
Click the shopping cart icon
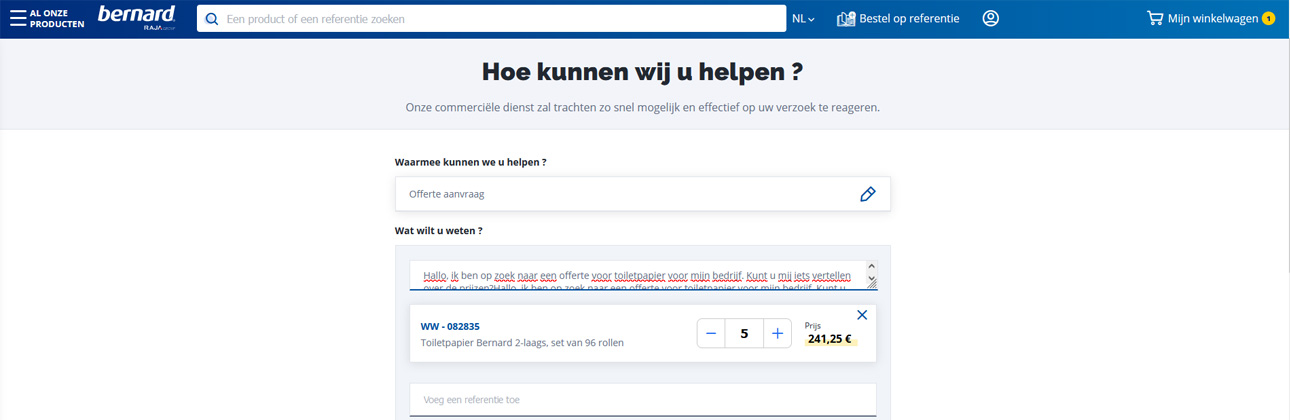(x=1155, y=18)
